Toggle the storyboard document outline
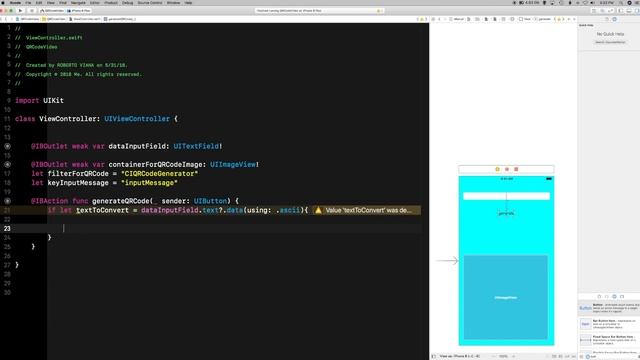Viewport: 640px width, 360px height. pyautogui.click(x=433, y=356)
